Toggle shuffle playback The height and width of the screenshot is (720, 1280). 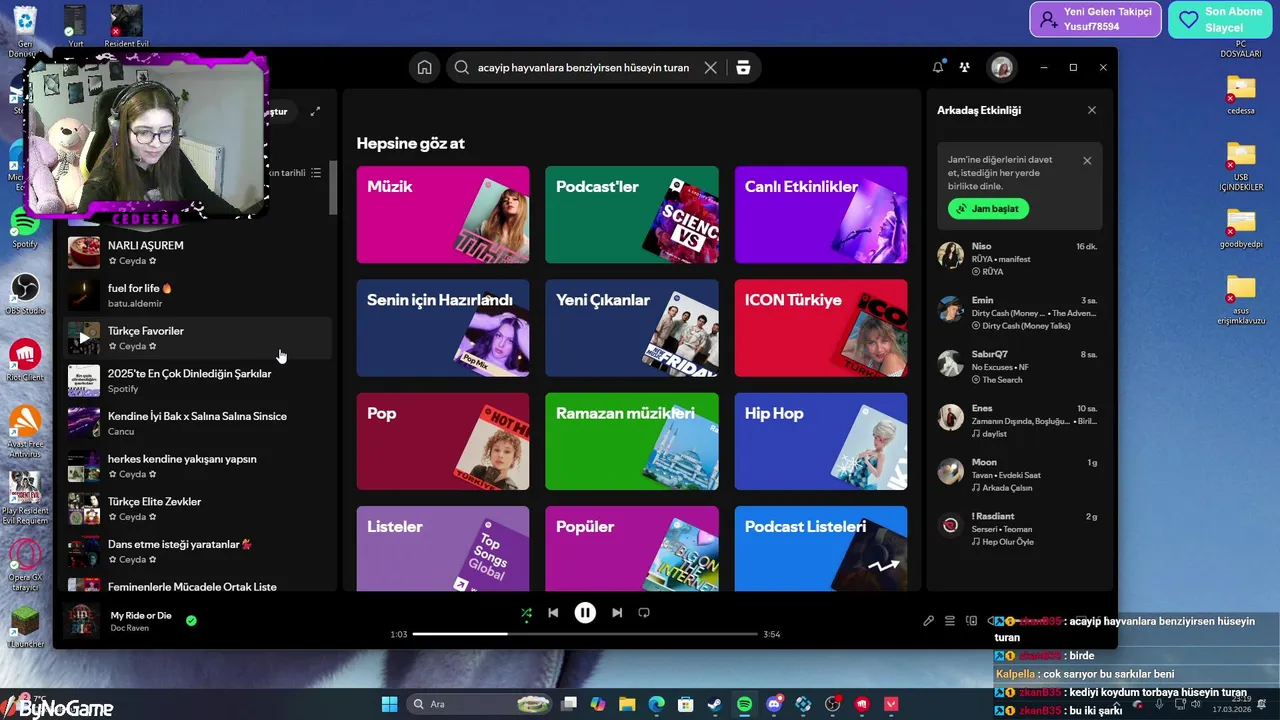pyautogui.click(x=526, y=612)
